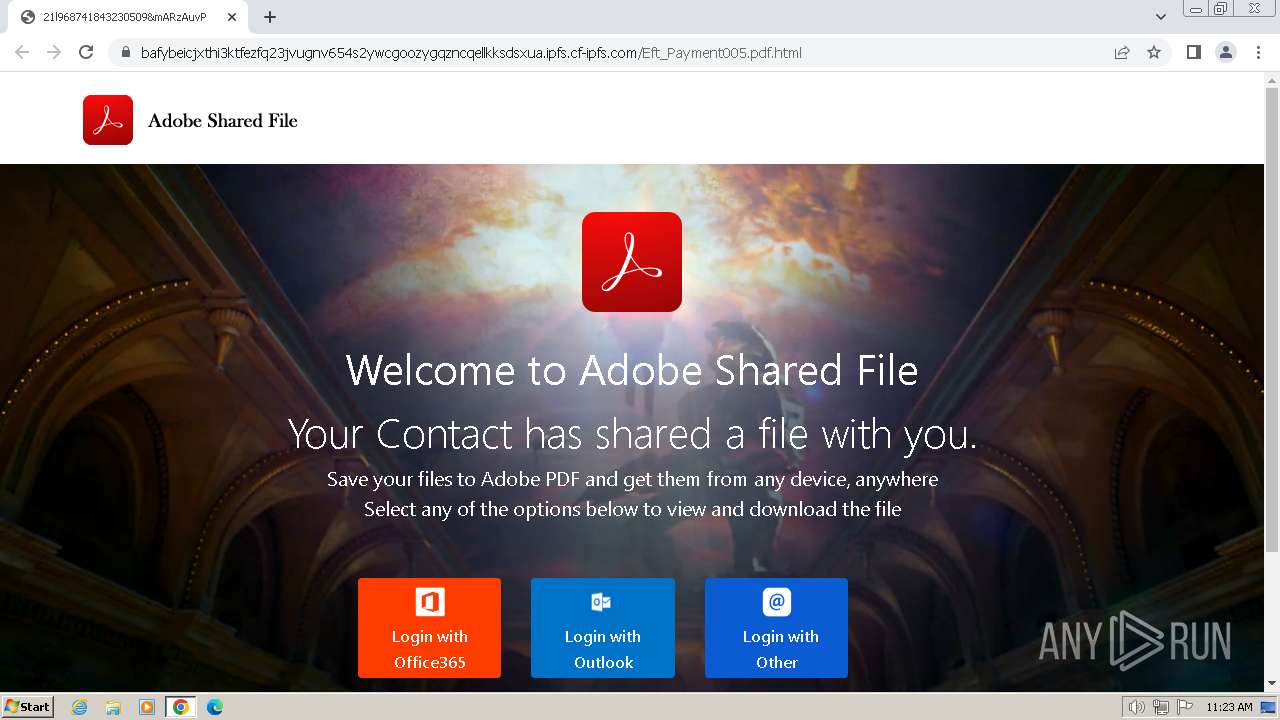
Task: Open the Windows Start menu
Action: (x=28, y=707)
